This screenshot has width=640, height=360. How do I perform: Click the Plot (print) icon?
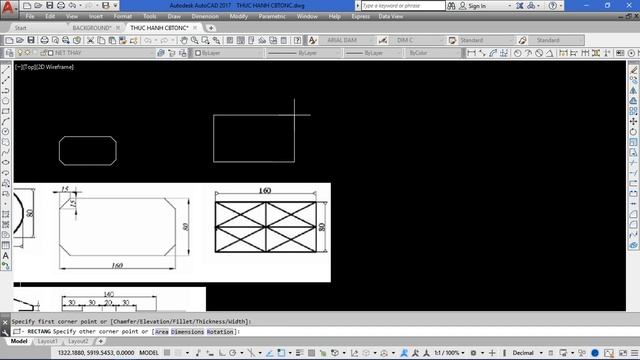[x=44, y=40]
